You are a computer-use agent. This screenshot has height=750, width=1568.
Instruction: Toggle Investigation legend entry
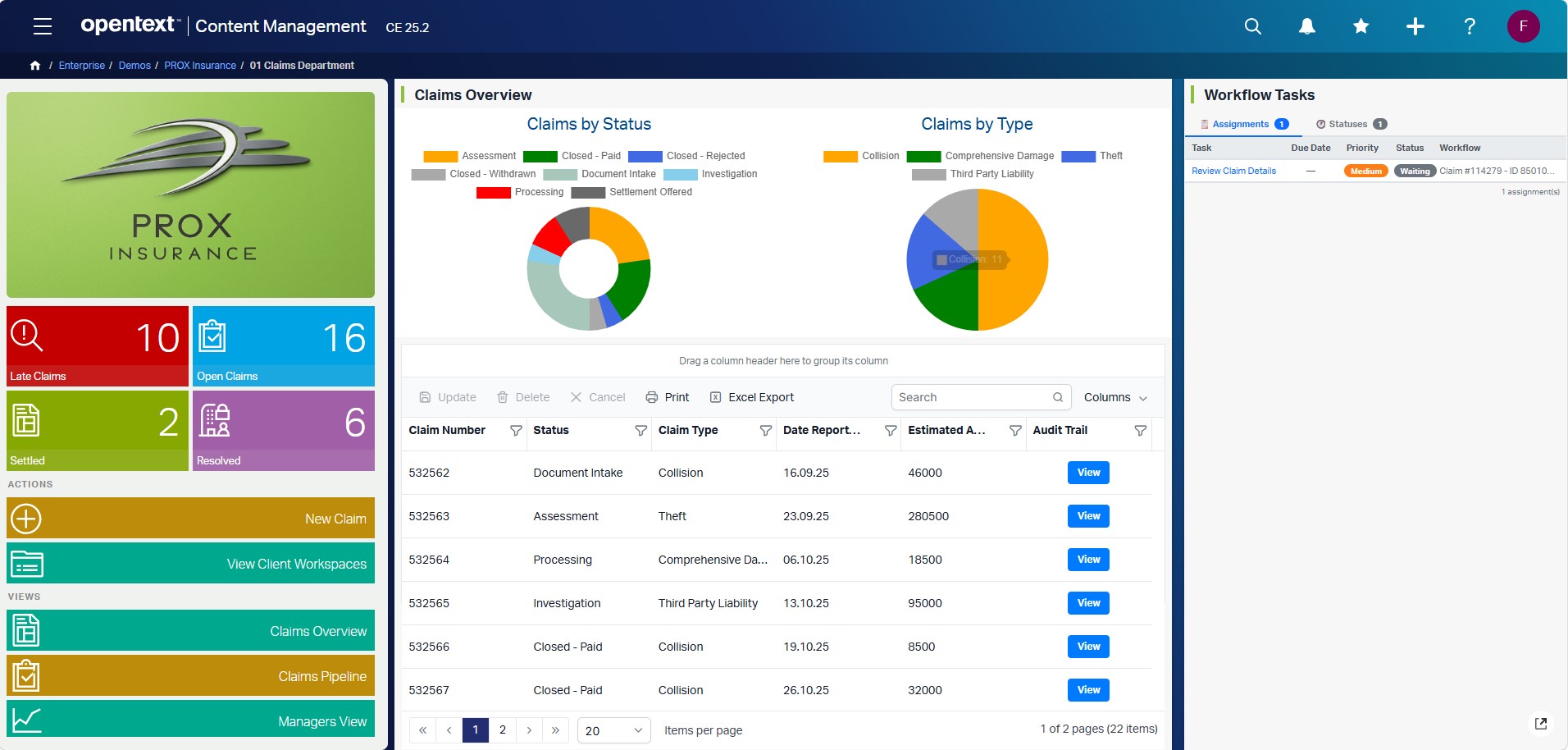tap(710, 174)
